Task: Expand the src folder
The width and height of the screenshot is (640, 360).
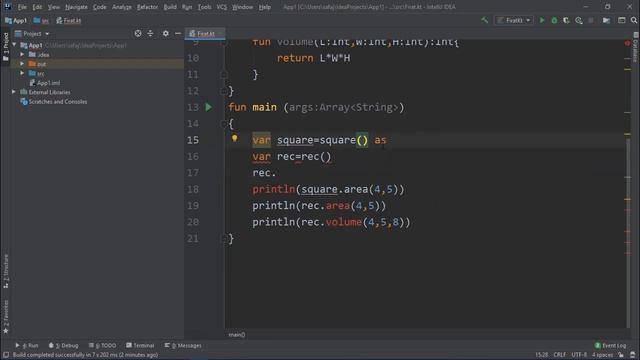Action: (22, 73)
